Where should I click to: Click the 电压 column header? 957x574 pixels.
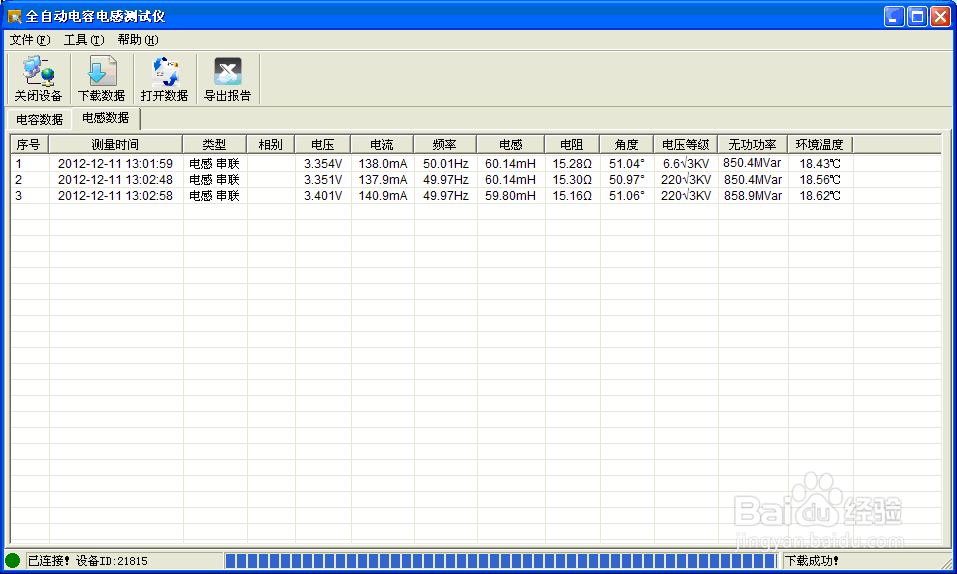pyautogui.click(x=323, y=145)
